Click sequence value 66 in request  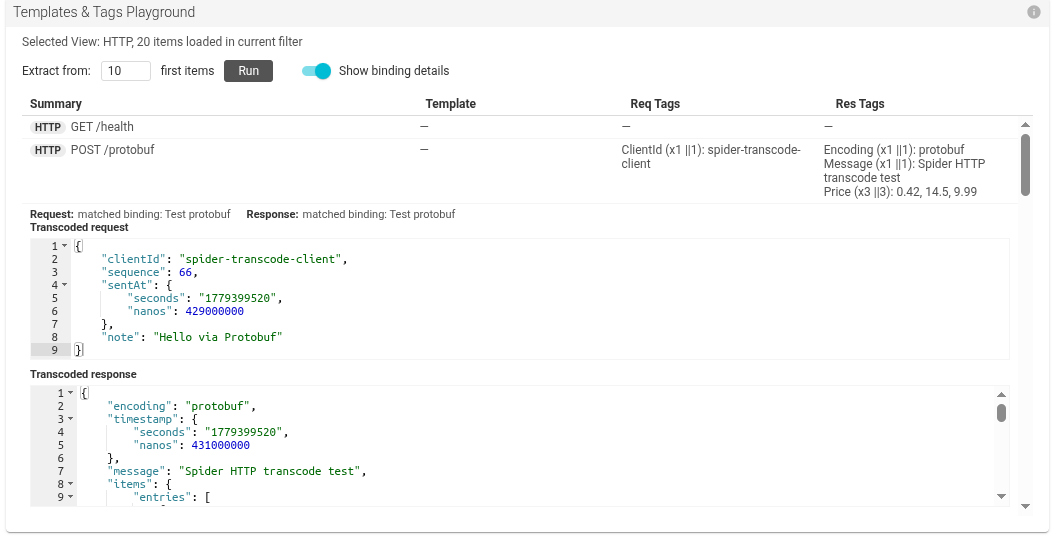pyautogui.click(x=185, y=272)
